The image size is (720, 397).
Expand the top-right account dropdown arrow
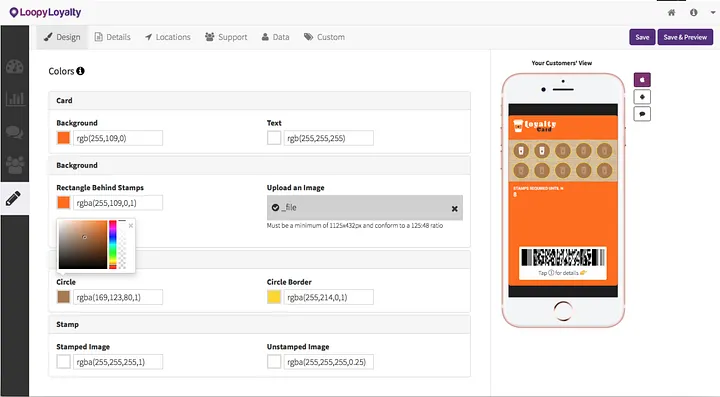713,12
